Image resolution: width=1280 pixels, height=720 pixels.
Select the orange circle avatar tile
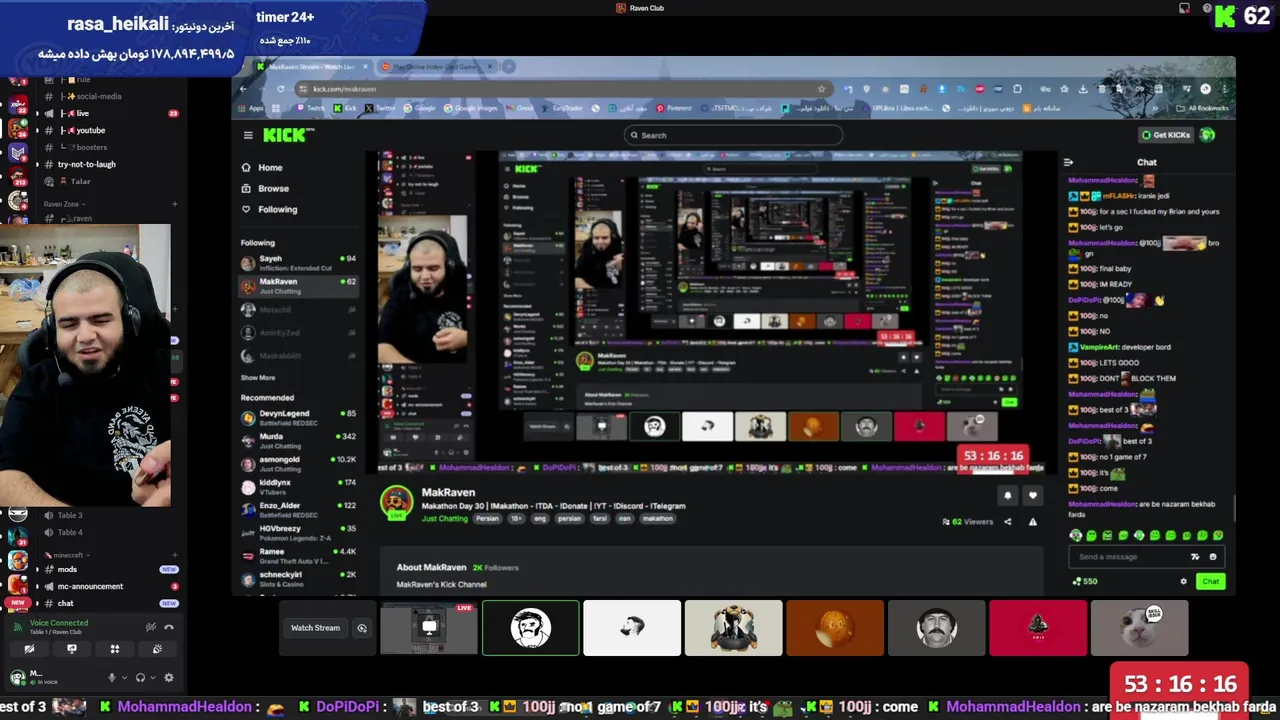tap(835, 628)
